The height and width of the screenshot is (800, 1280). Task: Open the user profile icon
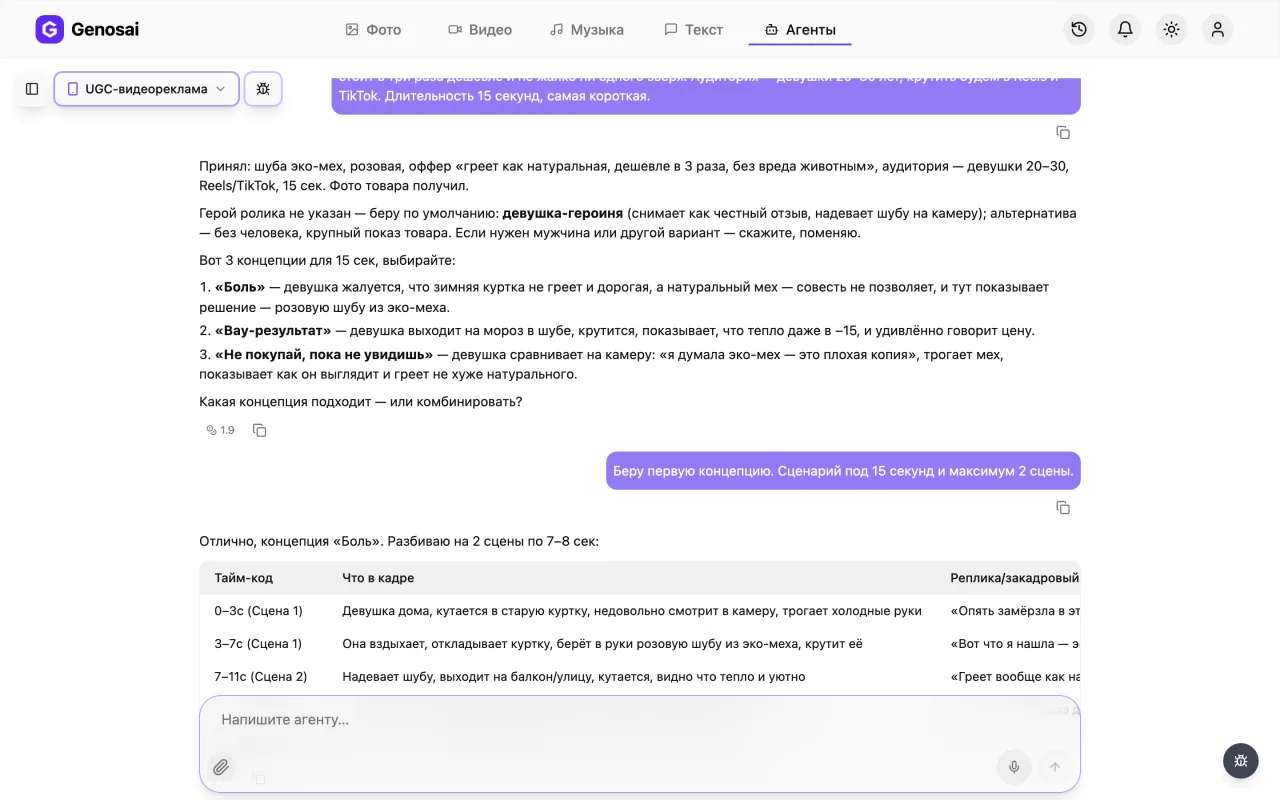point(1218,29)
